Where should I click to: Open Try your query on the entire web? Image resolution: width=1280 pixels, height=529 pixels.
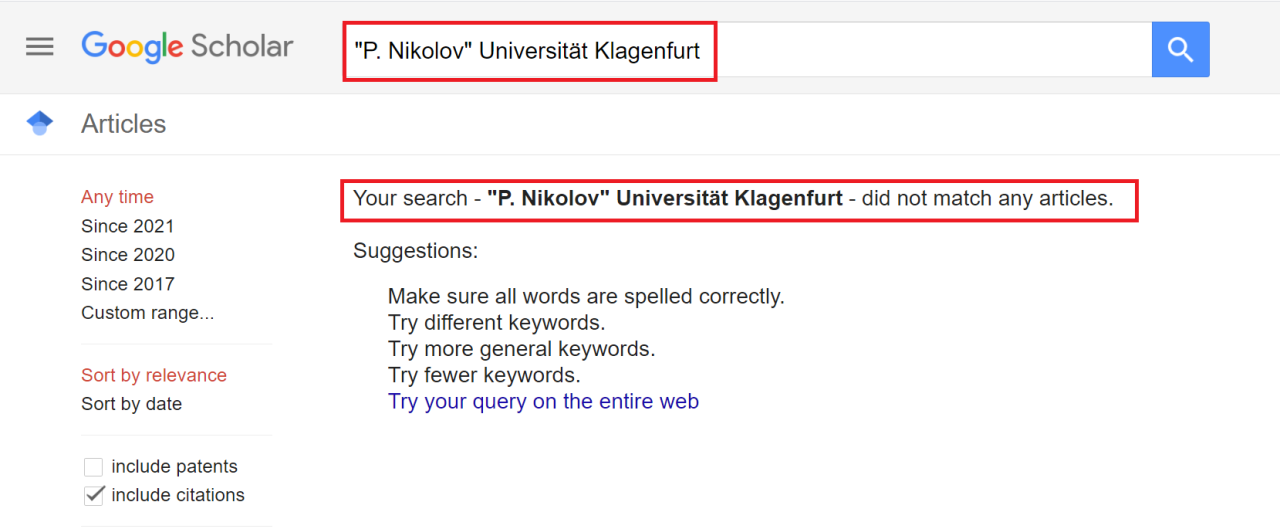(543, 402)
